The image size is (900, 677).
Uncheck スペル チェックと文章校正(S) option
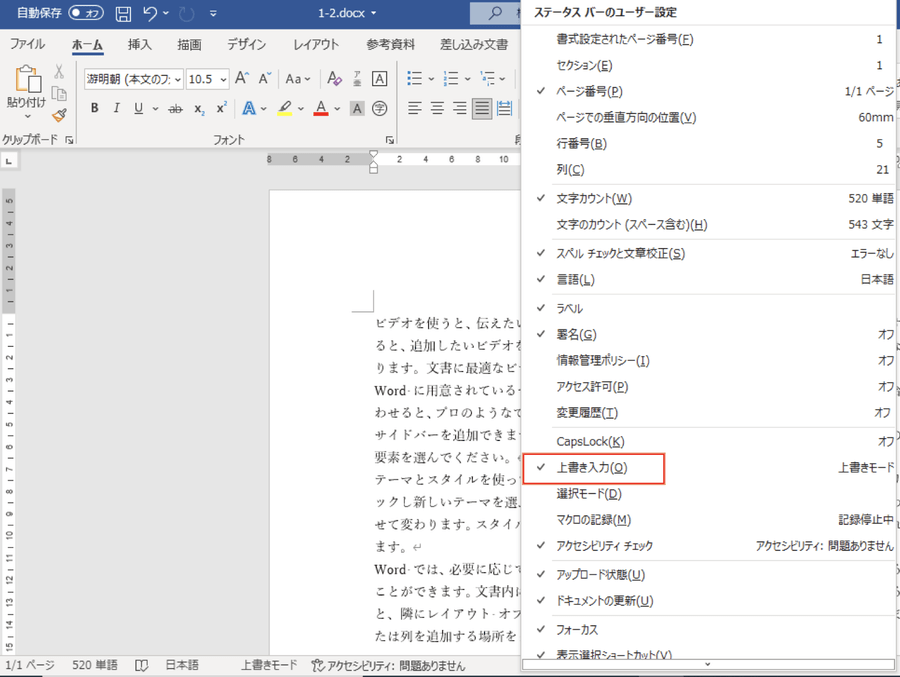point(709,253)
